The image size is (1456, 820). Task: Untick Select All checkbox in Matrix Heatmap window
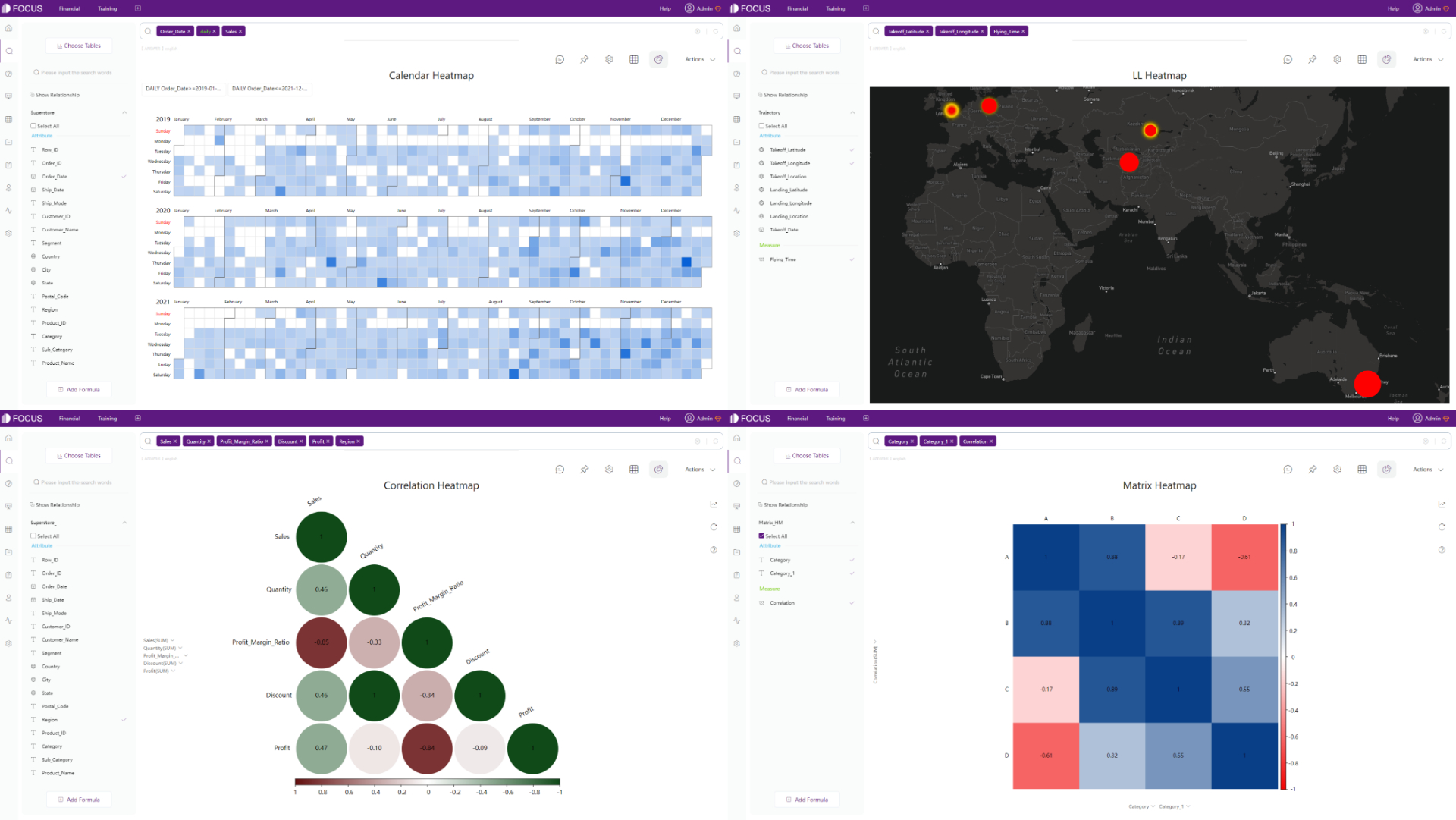coord(761,536)
